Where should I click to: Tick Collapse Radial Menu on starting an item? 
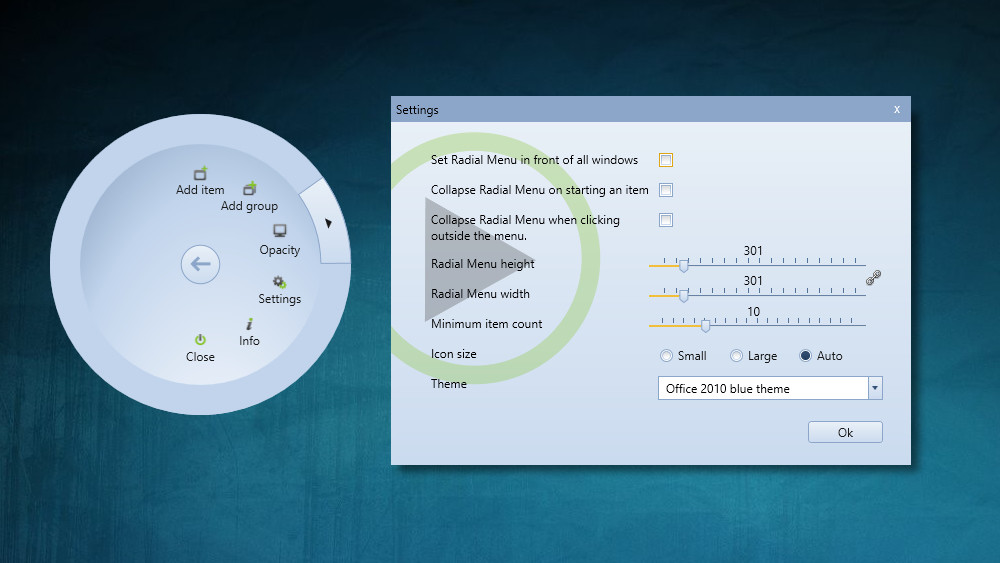(x=666, y=190)
